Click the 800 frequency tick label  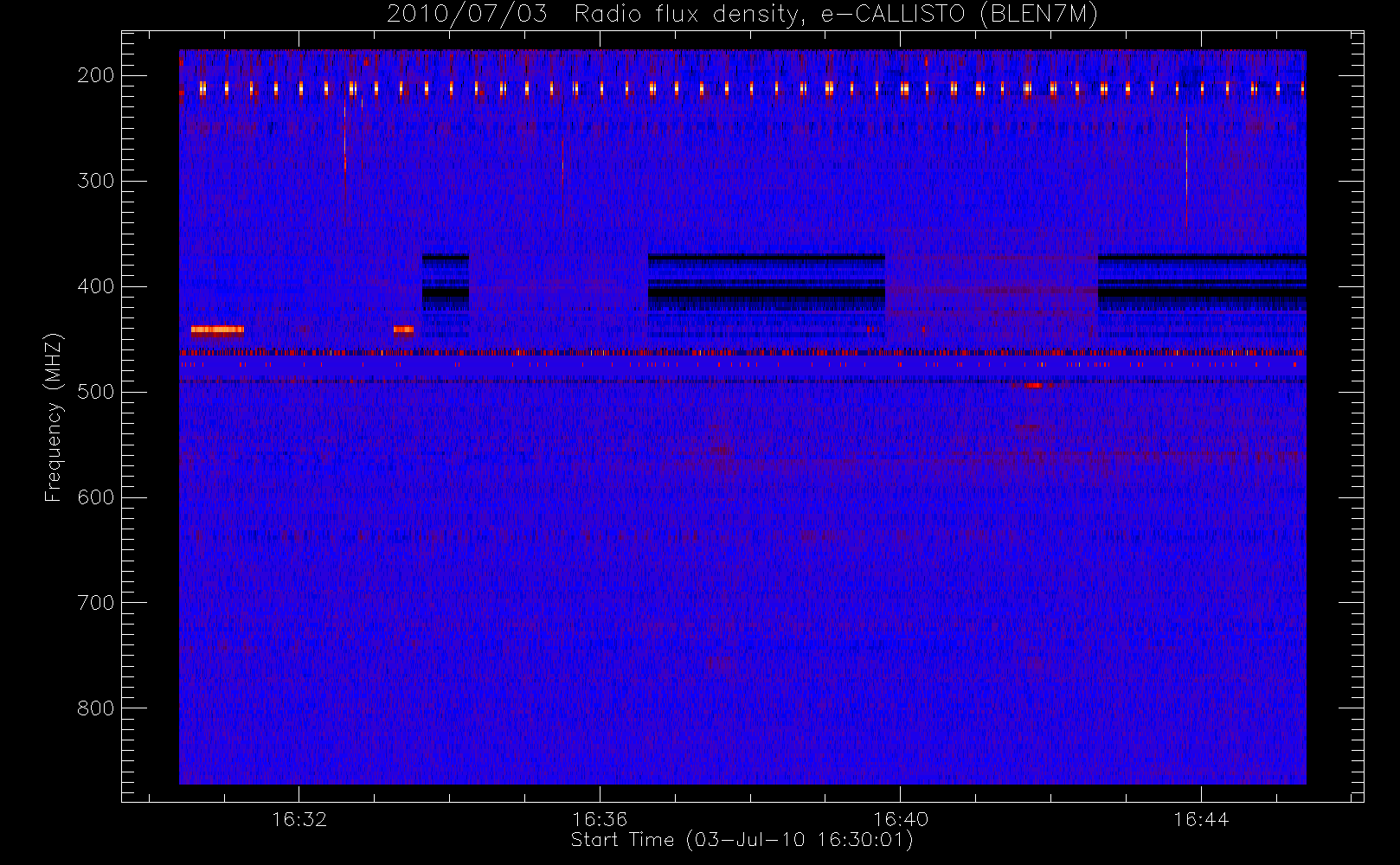(x=96, y=708)
